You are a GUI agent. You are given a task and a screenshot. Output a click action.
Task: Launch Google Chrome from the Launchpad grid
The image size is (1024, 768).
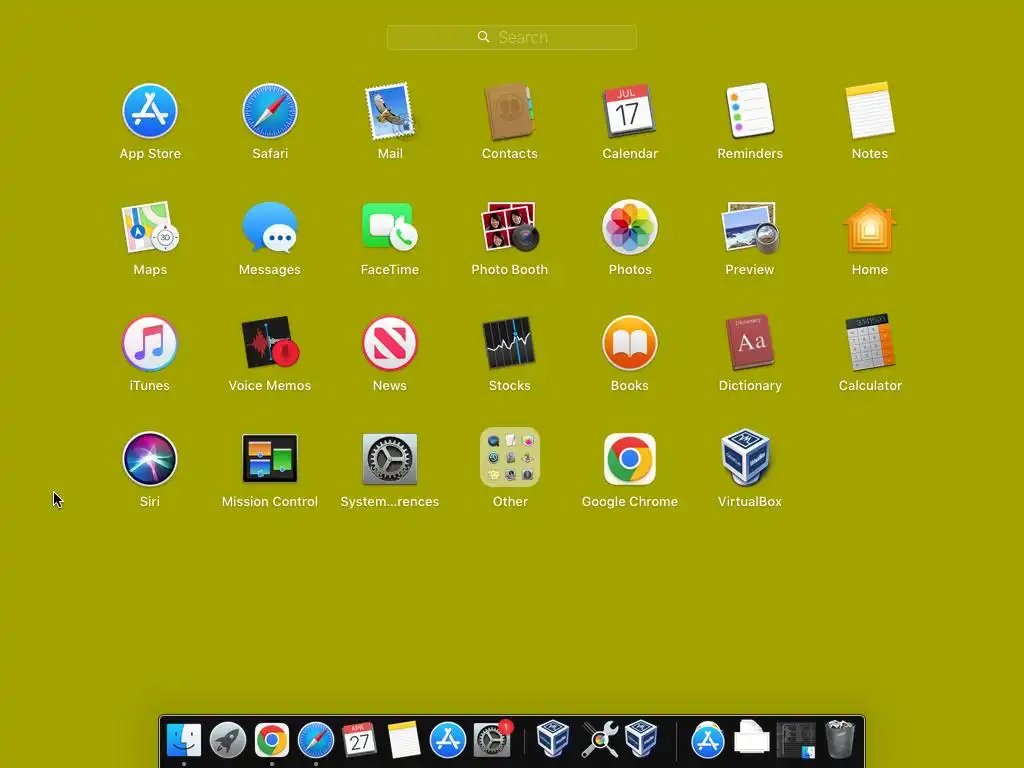[630, 459]
